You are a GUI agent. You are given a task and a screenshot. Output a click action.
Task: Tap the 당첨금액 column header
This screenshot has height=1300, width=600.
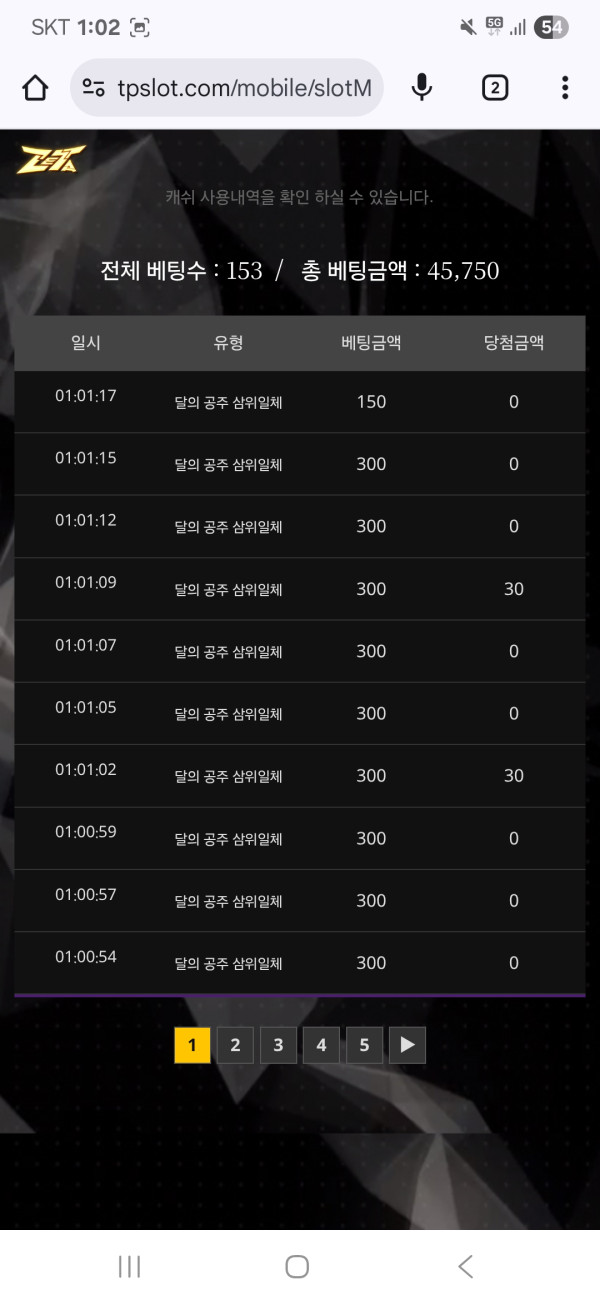[513, 343]
